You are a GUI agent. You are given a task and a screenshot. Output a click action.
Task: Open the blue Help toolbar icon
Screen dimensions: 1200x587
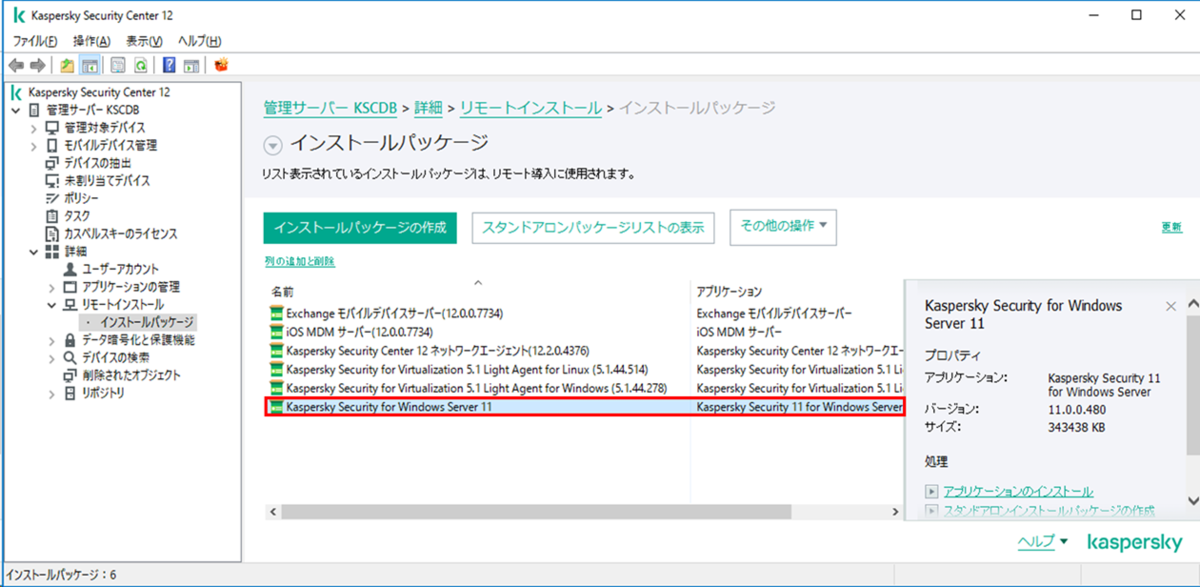click(169, 65)
